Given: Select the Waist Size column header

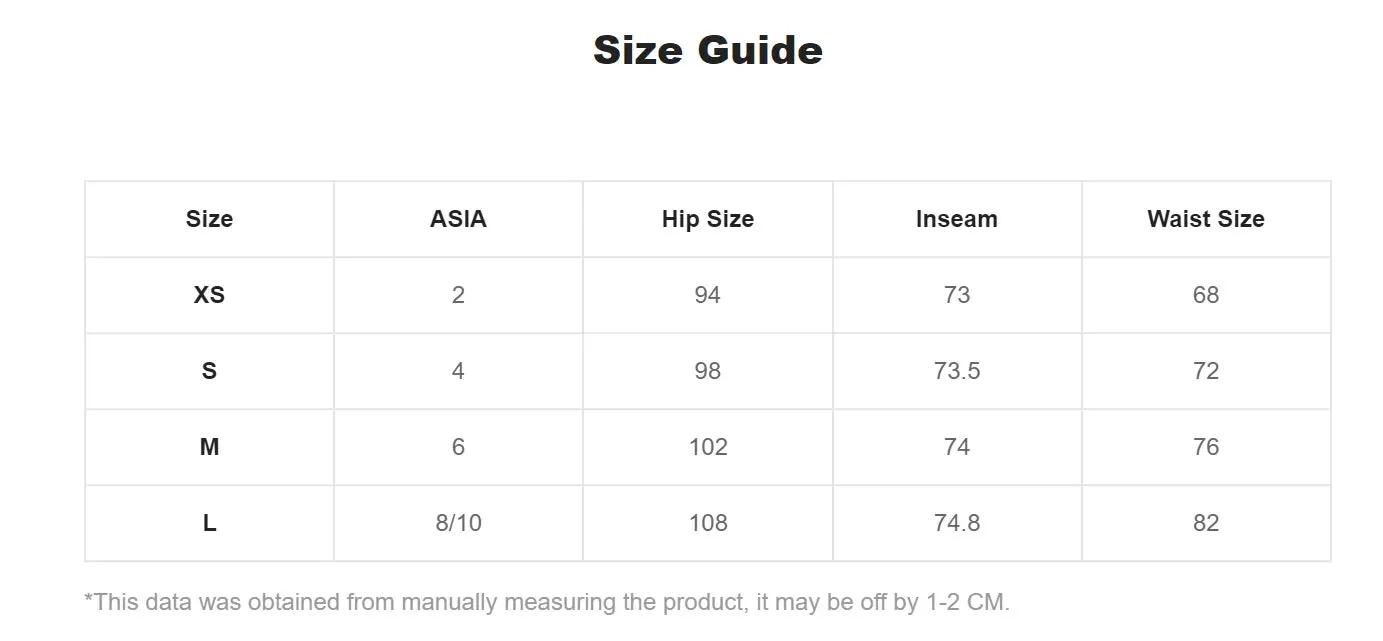Looking at the screenshot, I should (1206, 219).
